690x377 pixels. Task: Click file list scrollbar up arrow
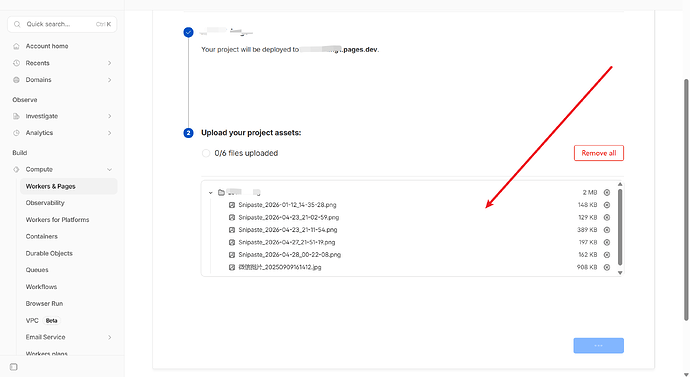(x=620, y=184)
